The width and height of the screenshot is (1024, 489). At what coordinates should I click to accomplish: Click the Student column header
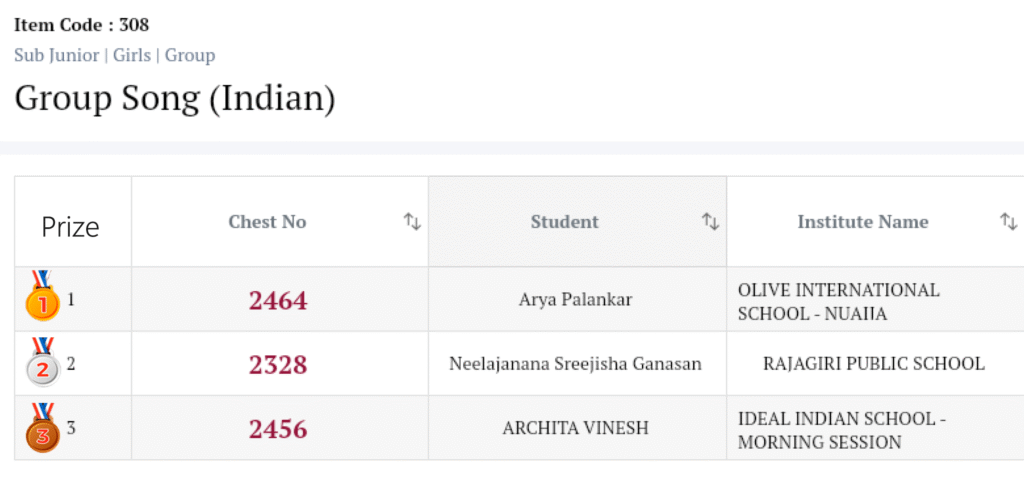point(564,222)
